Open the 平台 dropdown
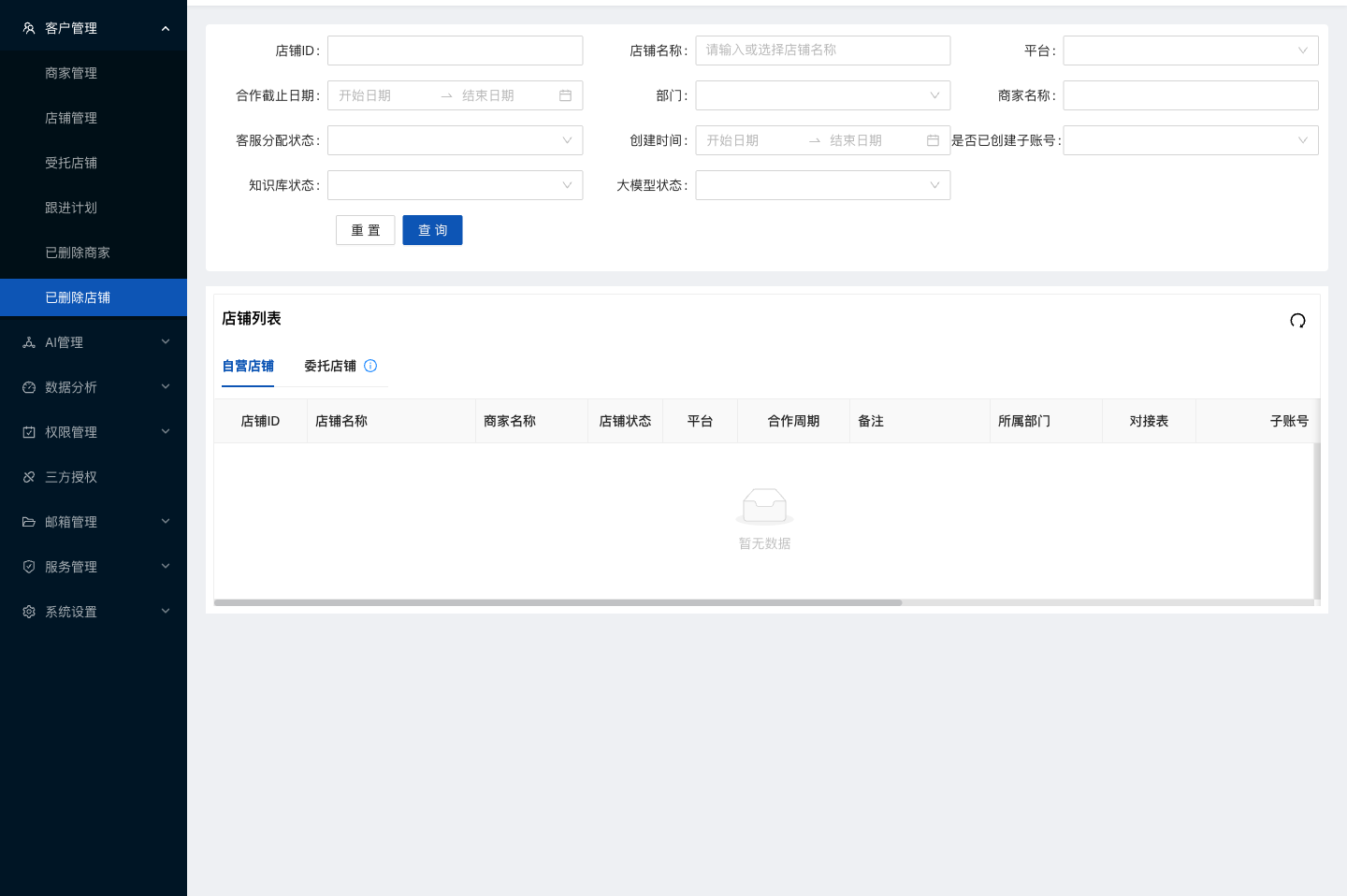Viewport: 1347px width, 896px height. coord(1191,51)
